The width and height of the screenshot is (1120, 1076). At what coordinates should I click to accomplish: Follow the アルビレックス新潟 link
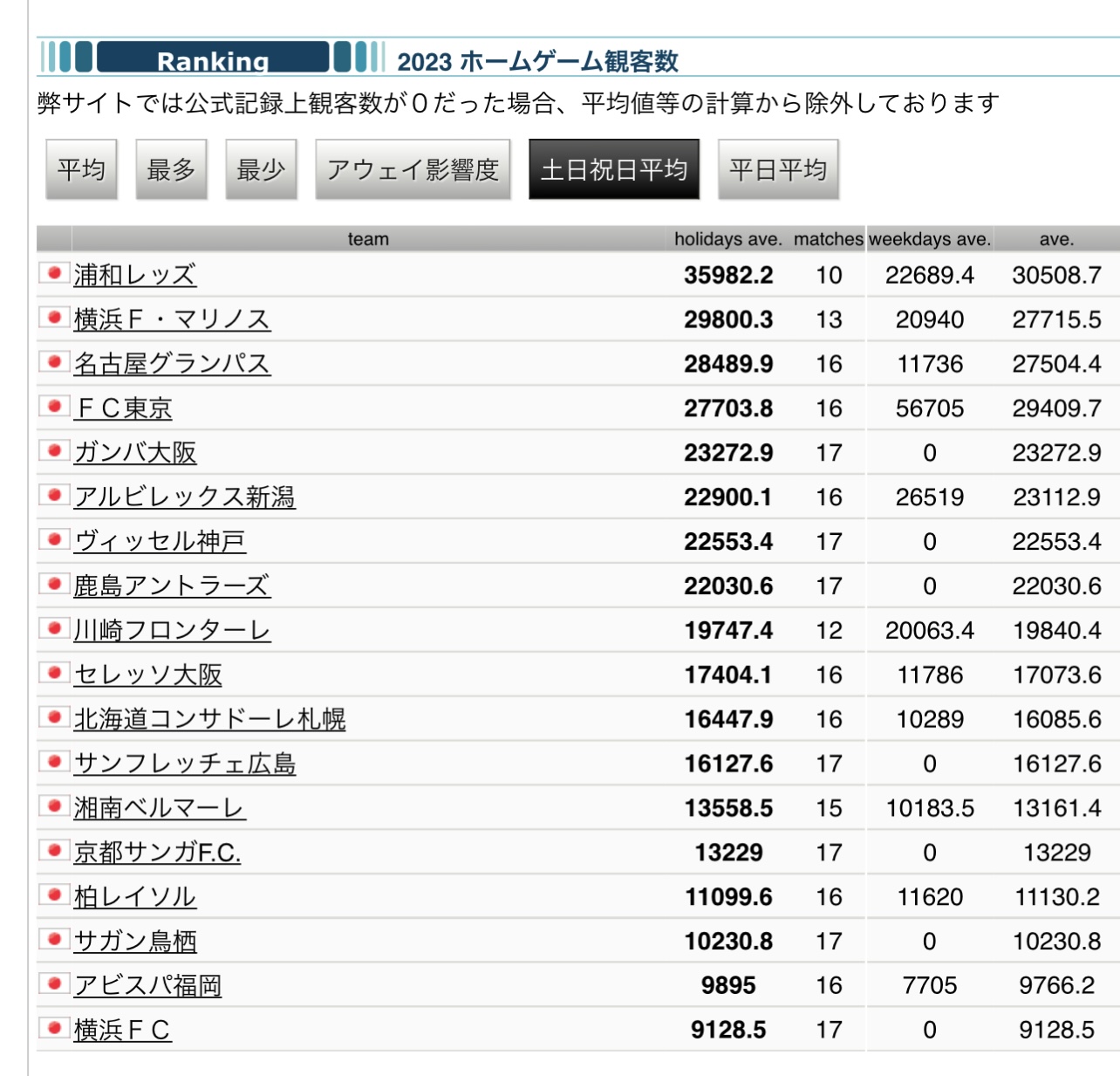184,497
